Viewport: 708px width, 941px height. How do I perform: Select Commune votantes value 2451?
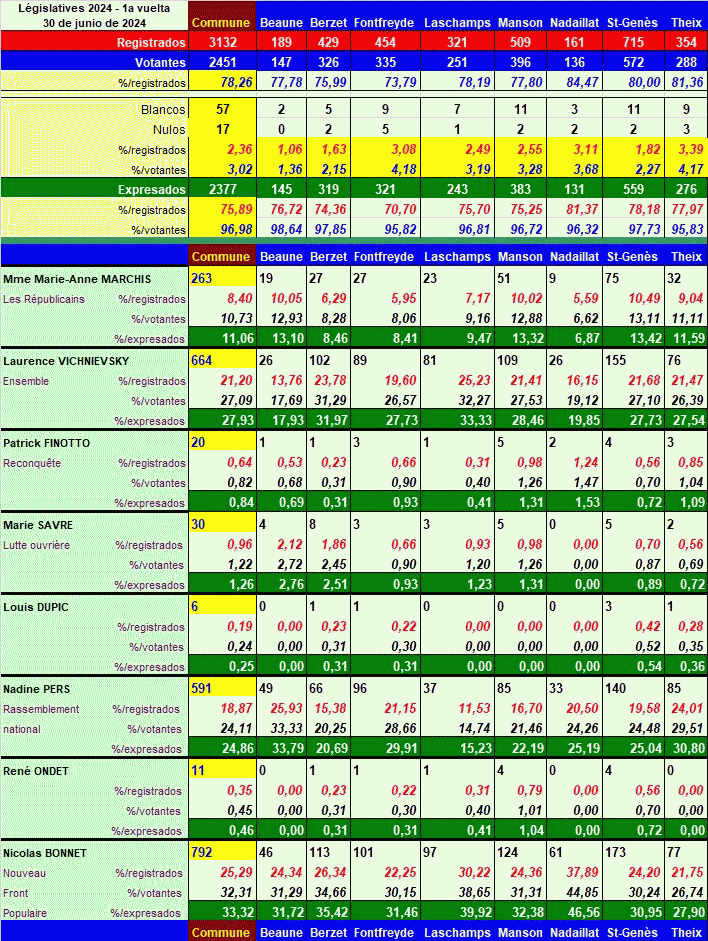tap(223, 62)
